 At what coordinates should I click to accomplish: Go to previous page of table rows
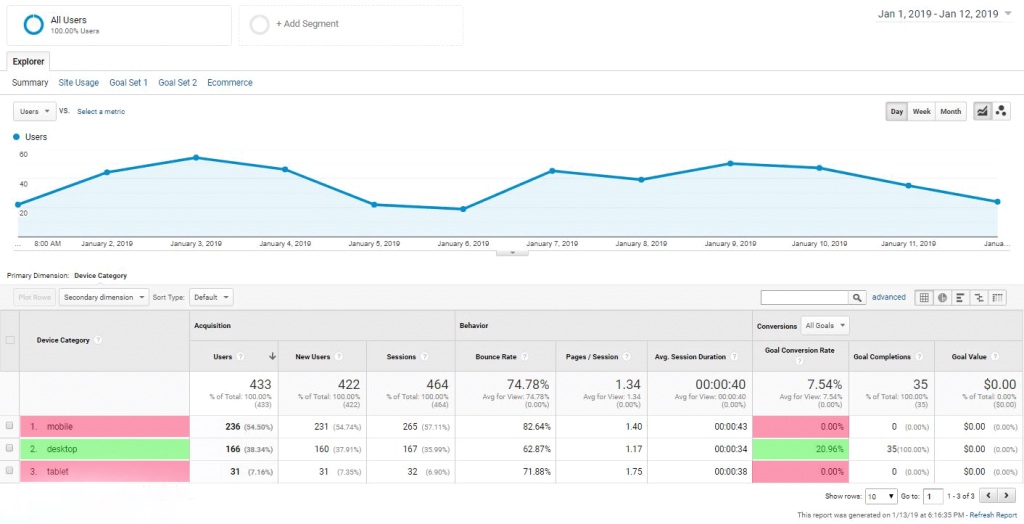click(989, 497)
